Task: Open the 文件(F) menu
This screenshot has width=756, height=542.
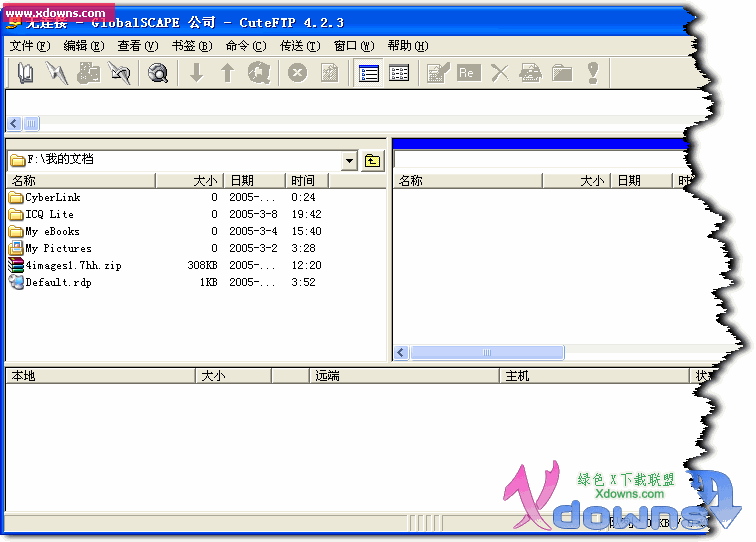Action: (x=30, y=46)
